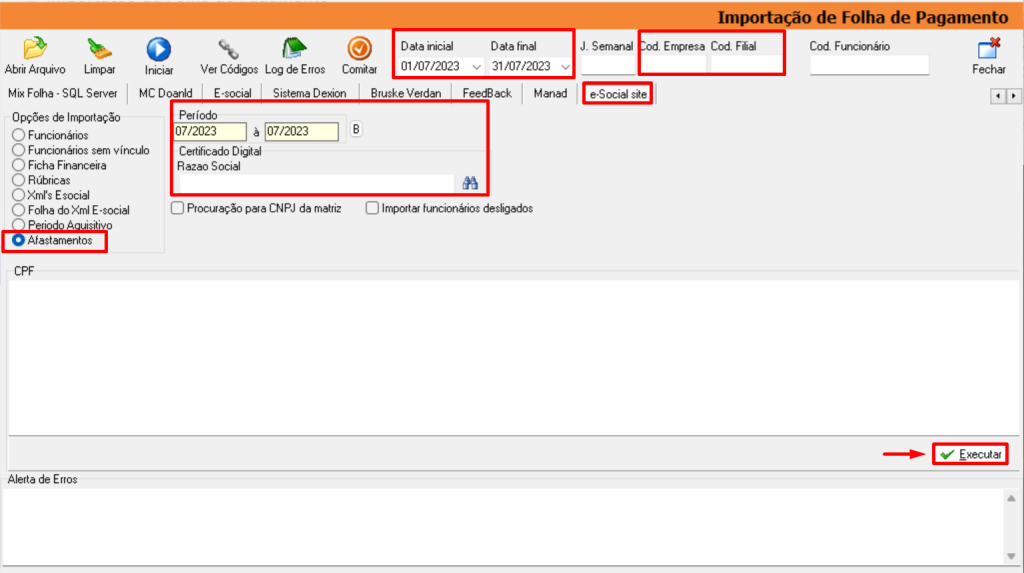The width and height of the screenshot is (1024, 573).
Task: Switch to MC DoanId tab
Action: 165,93
